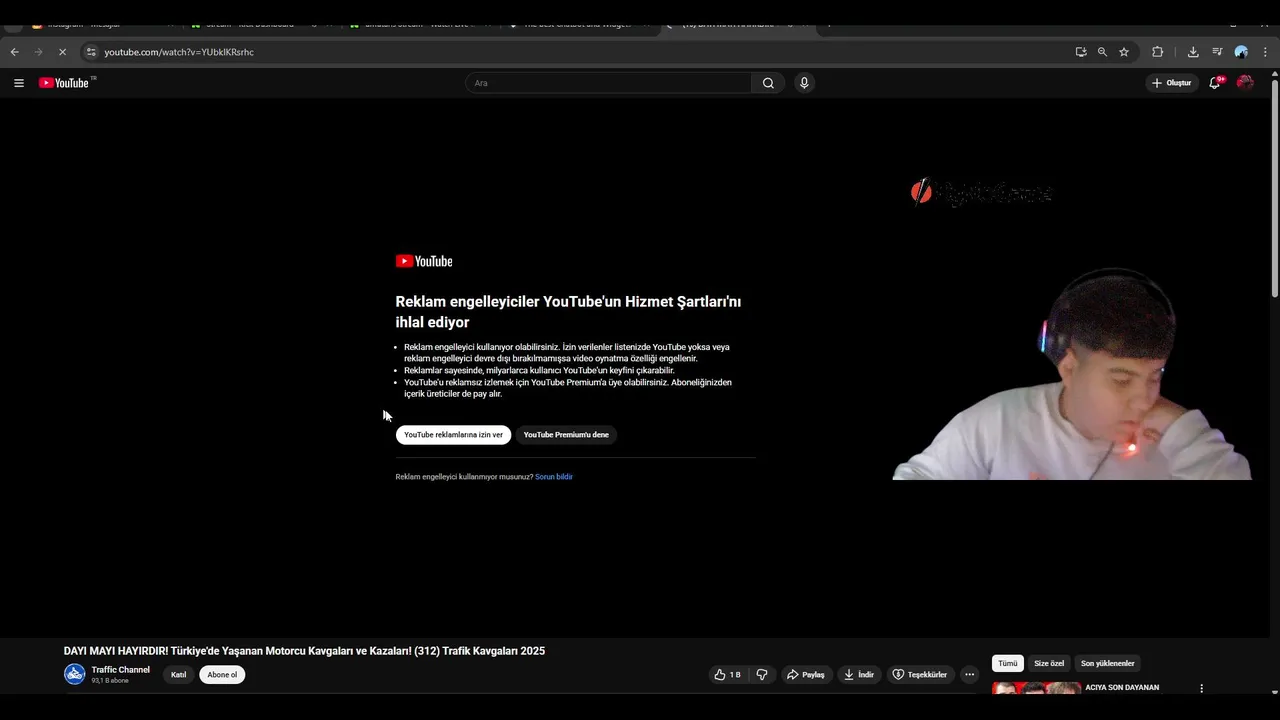This screenshot has width=1280, height=720.
Task: Open the YouTube notifications bell
Action: pyautogui.click(x=1215, y=83)
